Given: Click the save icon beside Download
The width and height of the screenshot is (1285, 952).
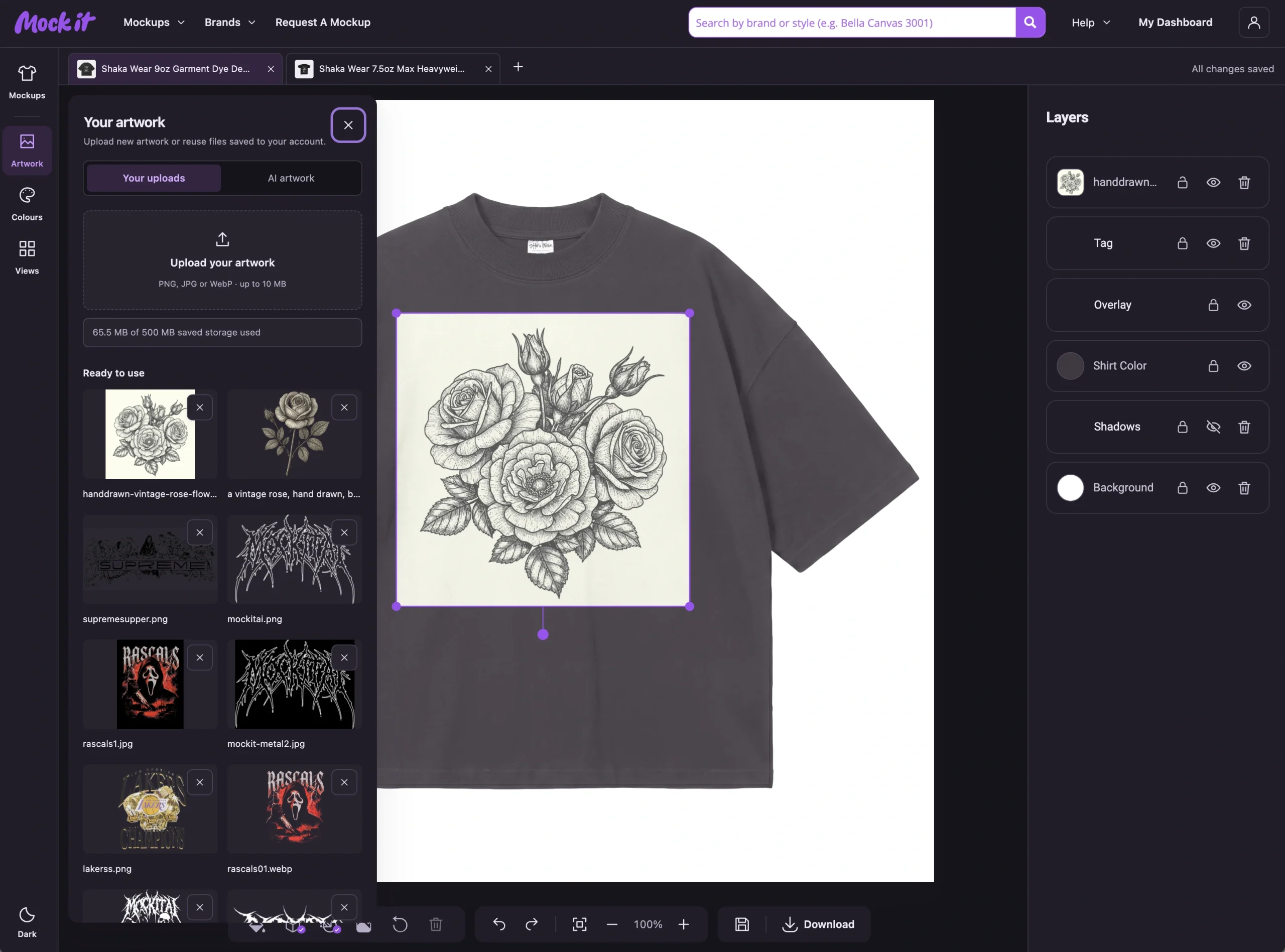Looking at the screenshot, I should click(x=742, y=924).
